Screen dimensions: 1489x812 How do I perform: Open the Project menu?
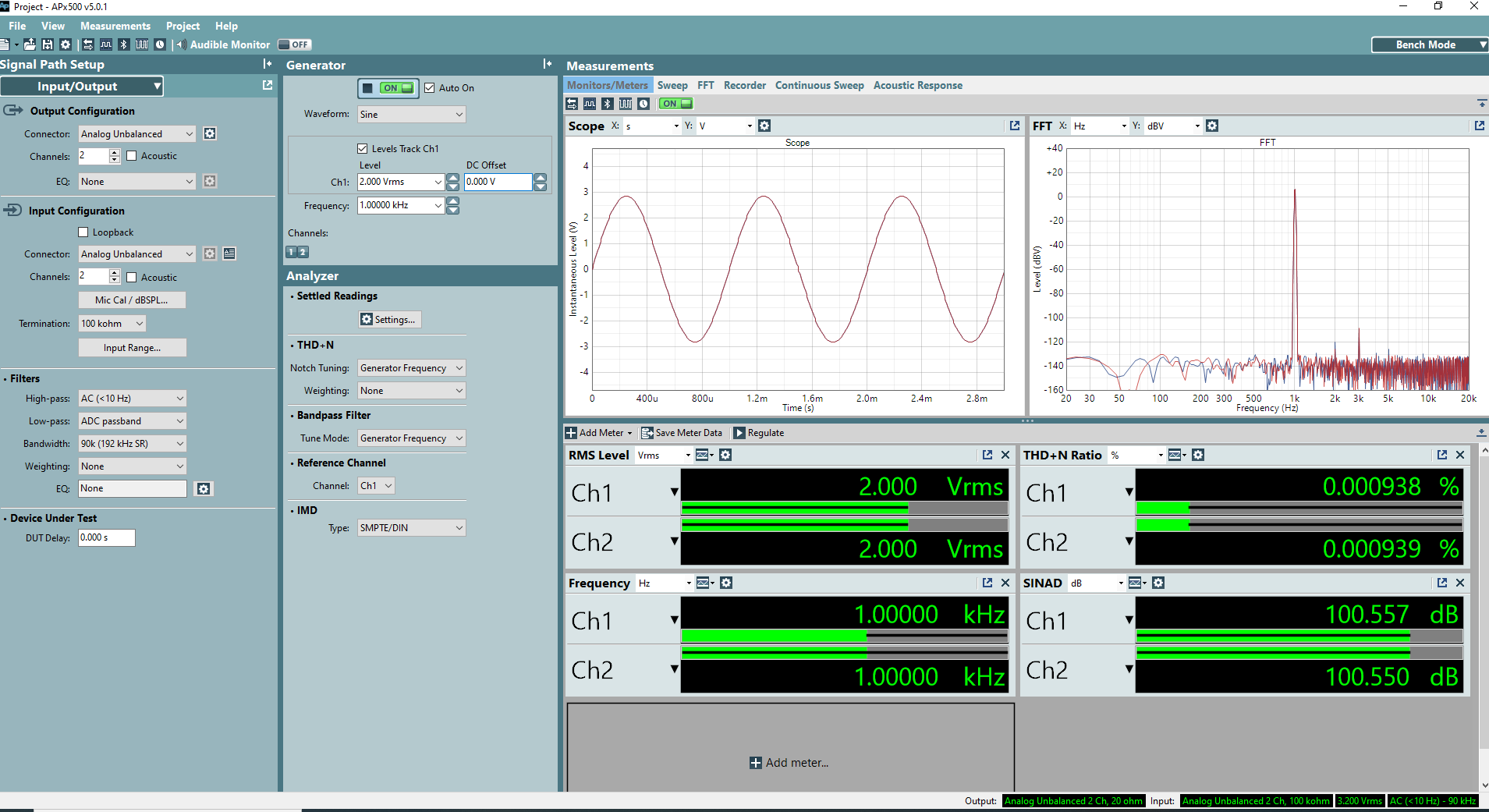pos(183,26)
